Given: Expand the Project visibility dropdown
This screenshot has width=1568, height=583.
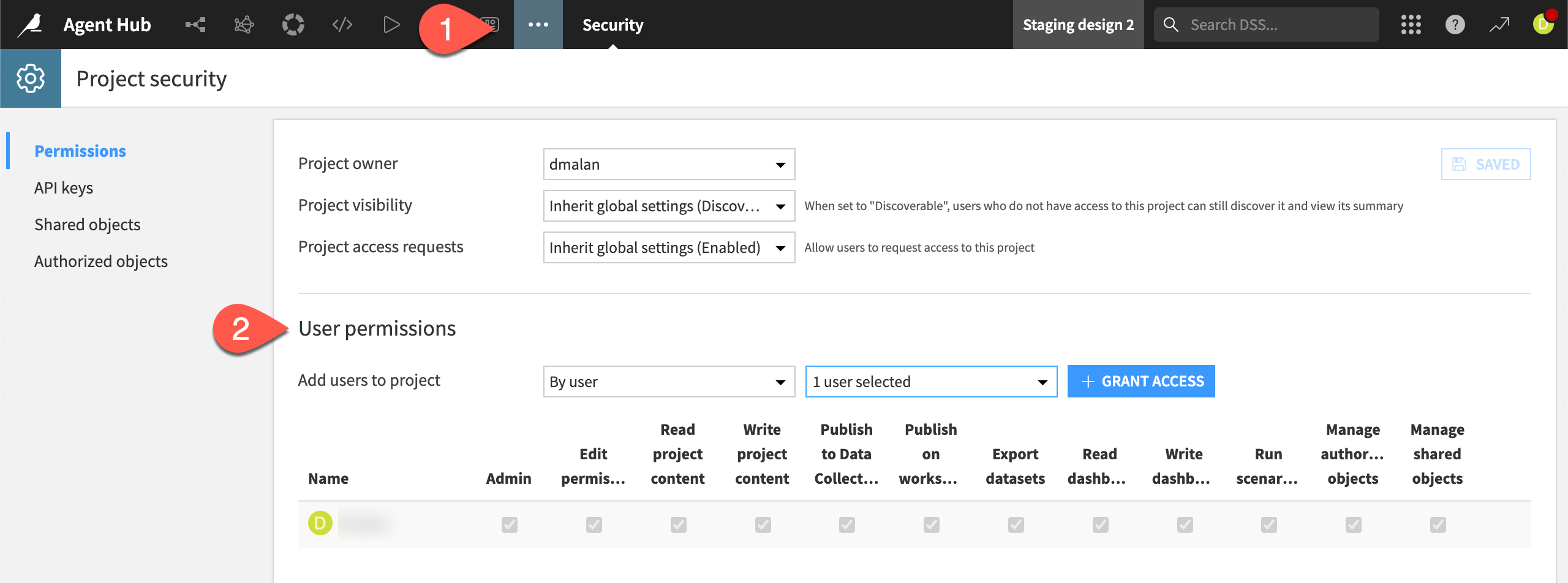Looking at the screenshot, I should coord(668,206).
